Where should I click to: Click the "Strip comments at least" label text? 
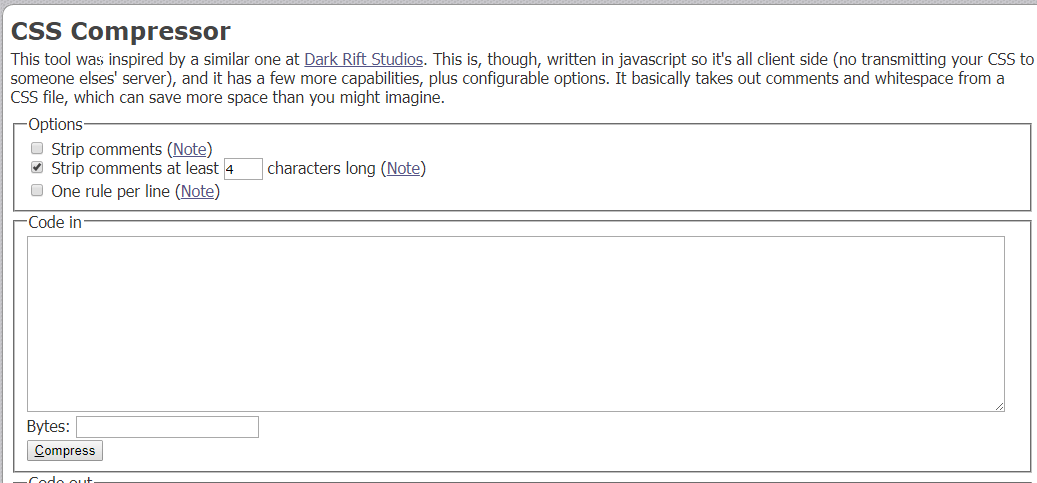(134, 169)
